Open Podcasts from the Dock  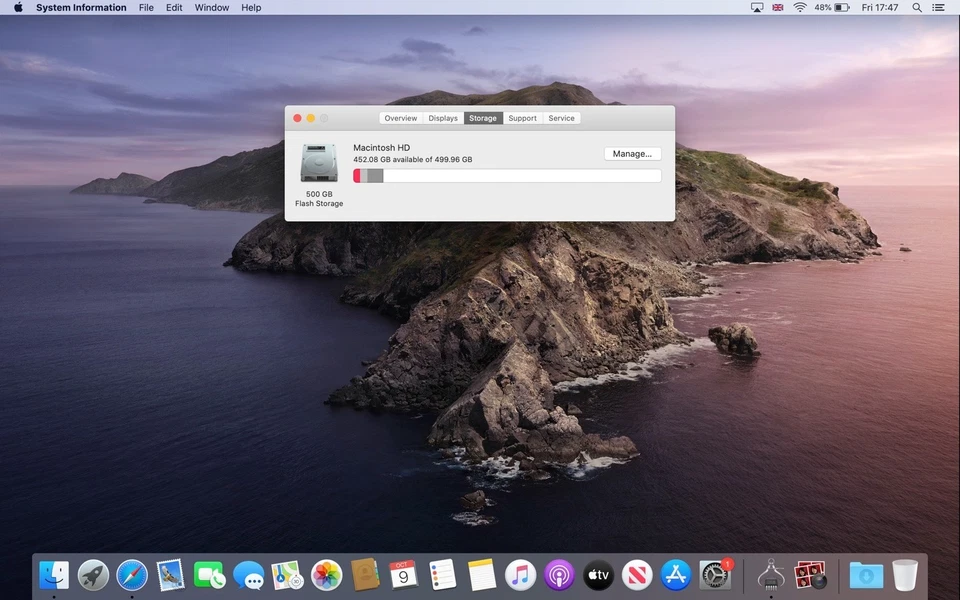[559, 576]
